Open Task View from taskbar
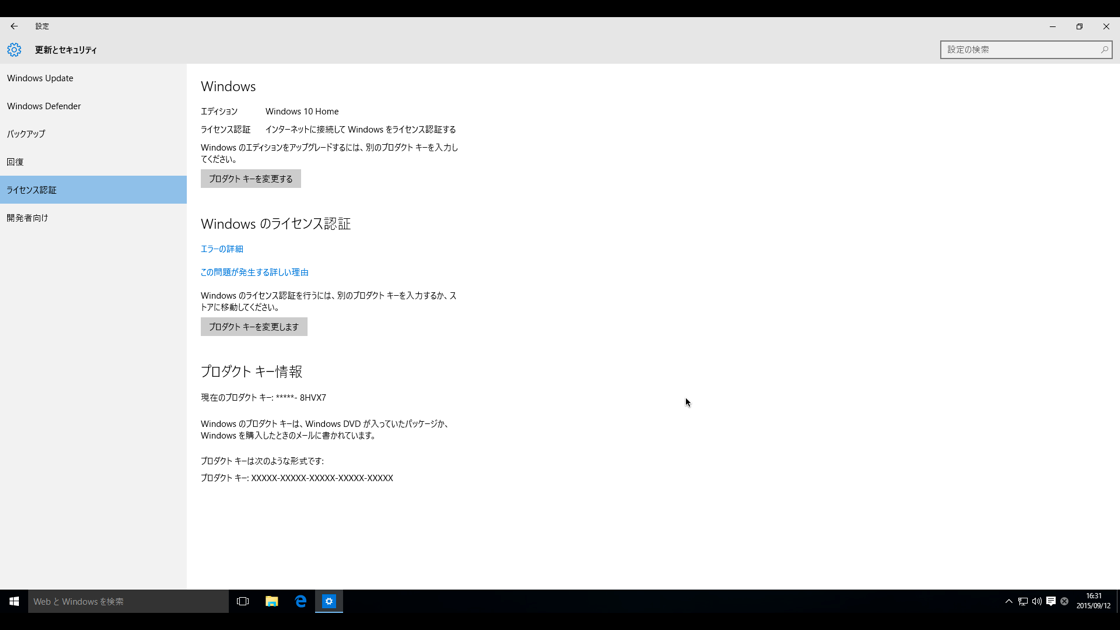Viewport: 1120px width, 630px height. click(x=243, y=601)
